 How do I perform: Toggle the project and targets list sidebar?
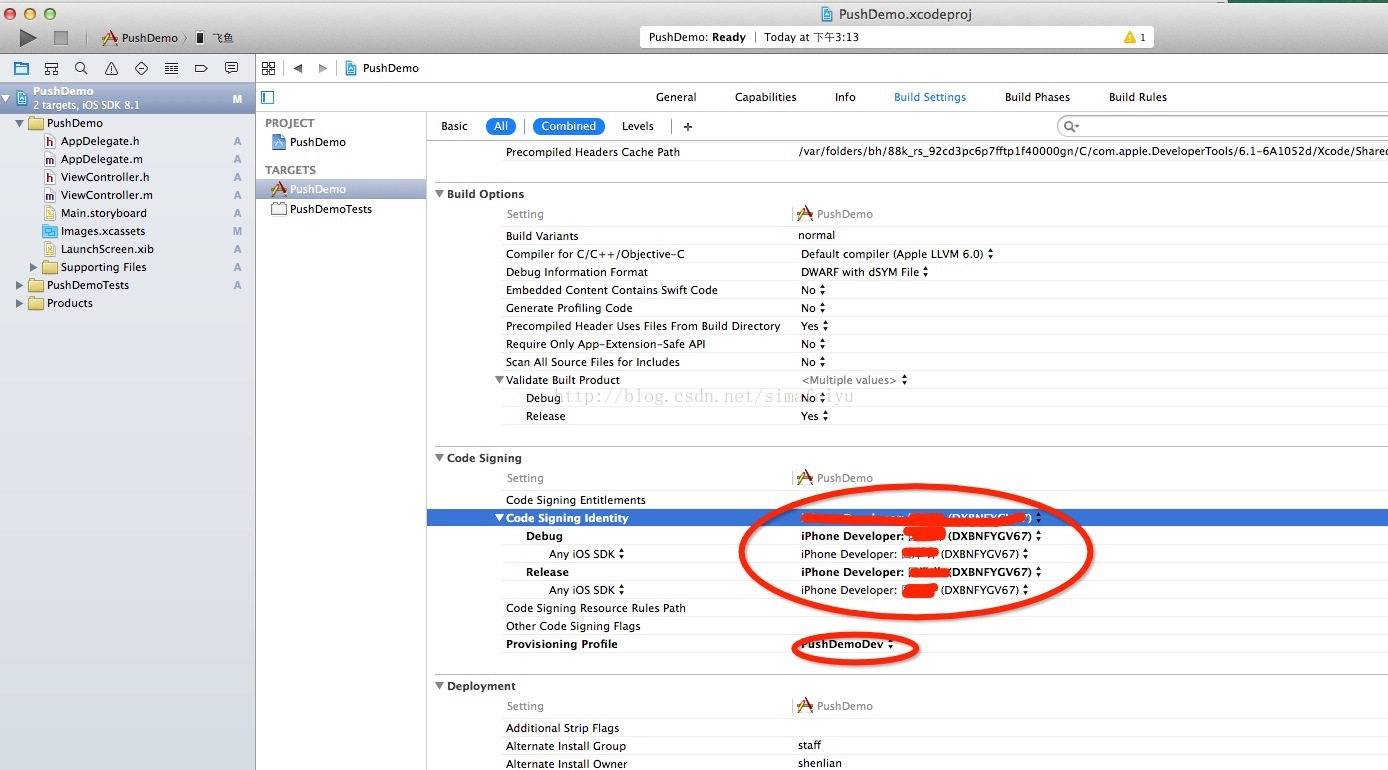pos(267,97)
